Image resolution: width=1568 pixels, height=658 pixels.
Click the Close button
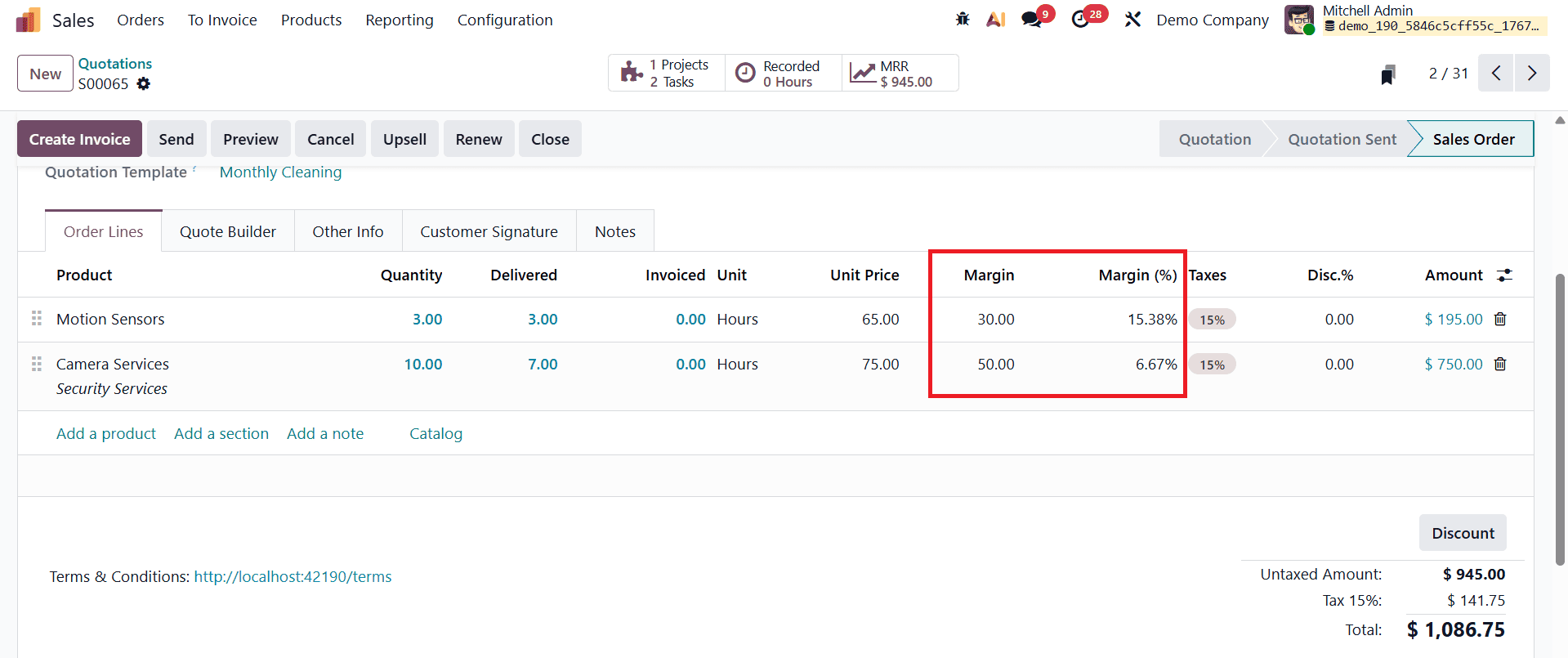click(550, 139)
